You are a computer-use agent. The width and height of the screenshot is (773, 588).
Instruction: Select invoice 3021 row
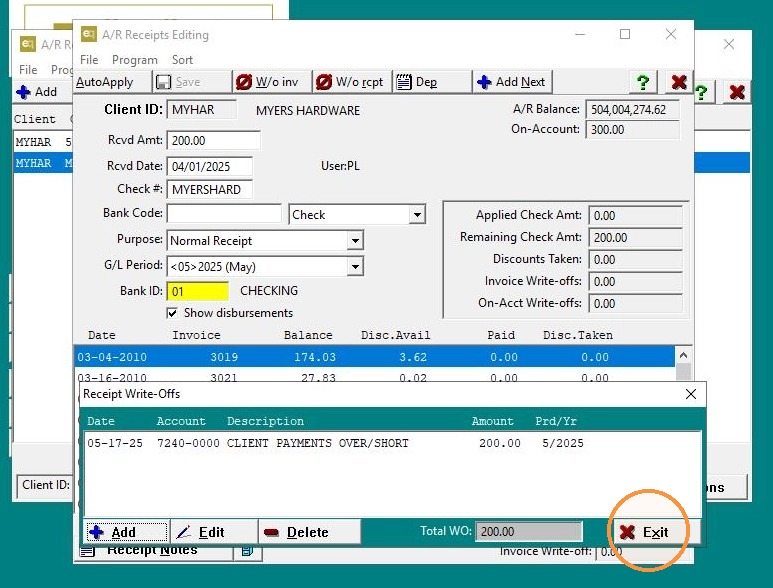tap(374, 377)
